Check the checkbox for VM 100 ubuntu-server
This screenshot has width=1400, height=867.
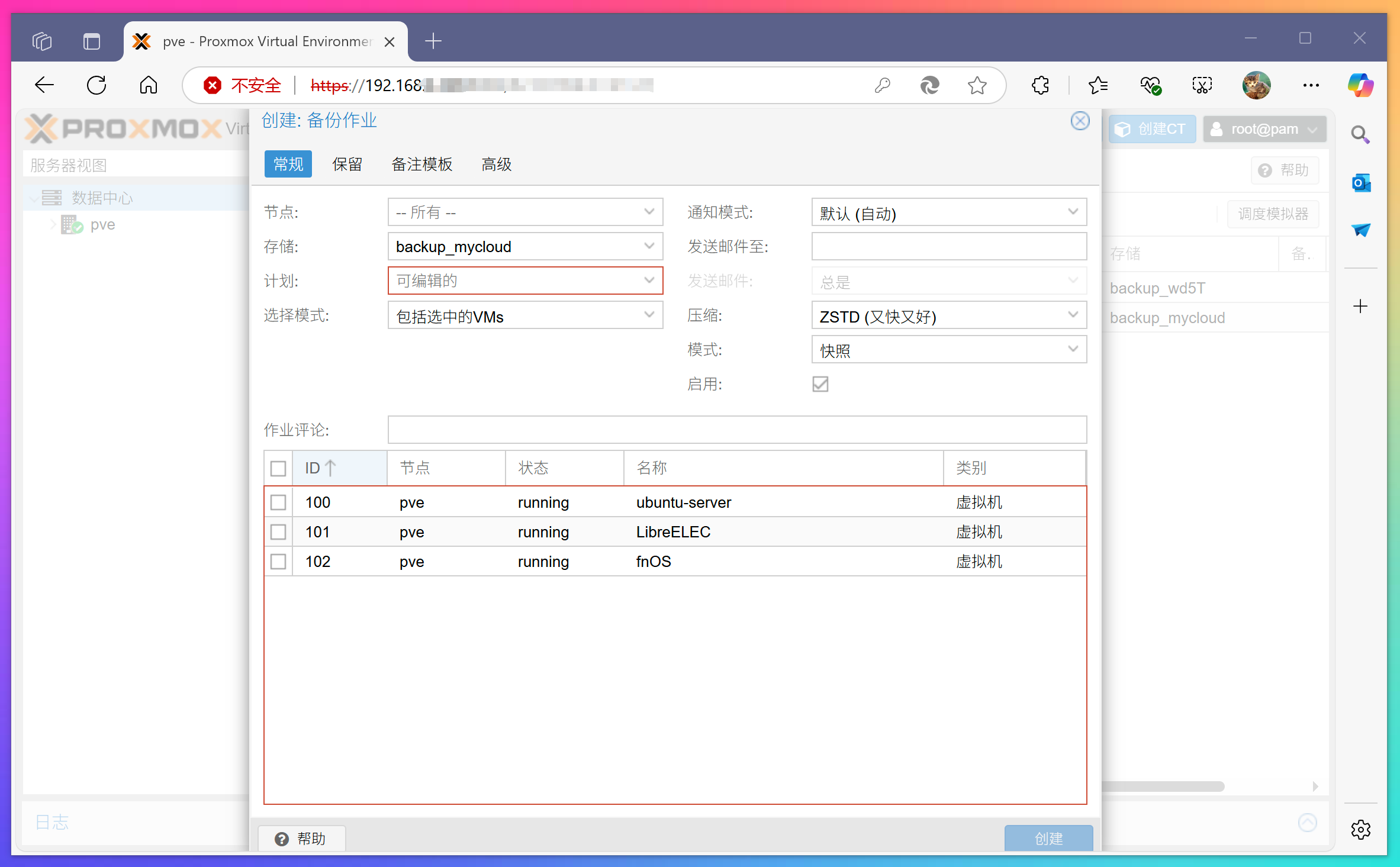[278, 502]
